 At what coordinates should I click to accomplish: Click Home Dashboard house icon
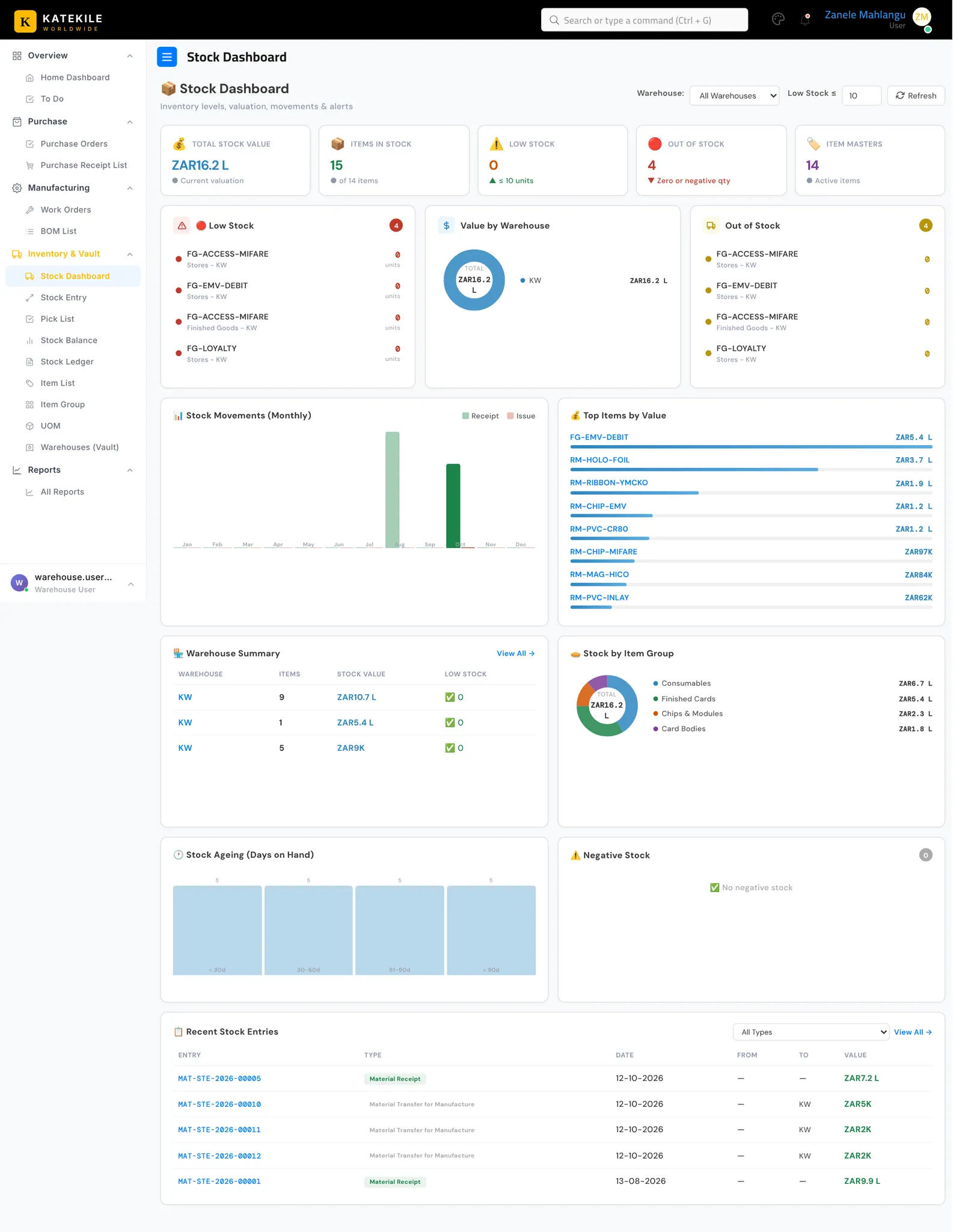point(29,78)
